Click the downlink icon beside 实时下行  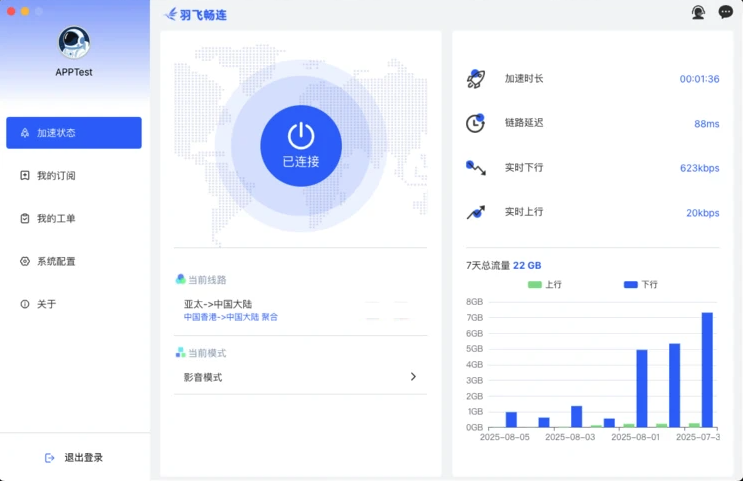(x=476, y=168)
